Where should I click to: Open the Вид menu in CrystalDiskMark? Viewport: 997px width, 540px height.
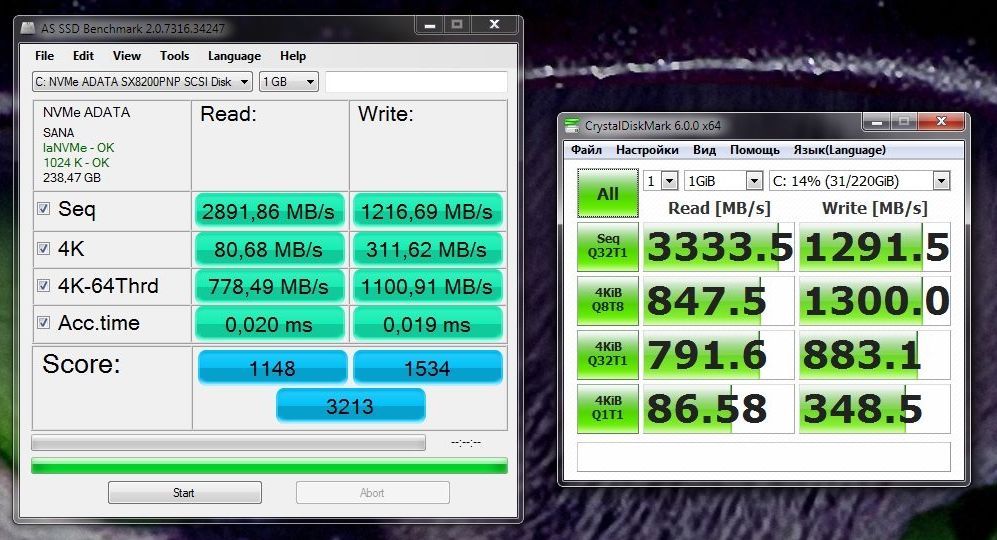click(x=704, y=150)
